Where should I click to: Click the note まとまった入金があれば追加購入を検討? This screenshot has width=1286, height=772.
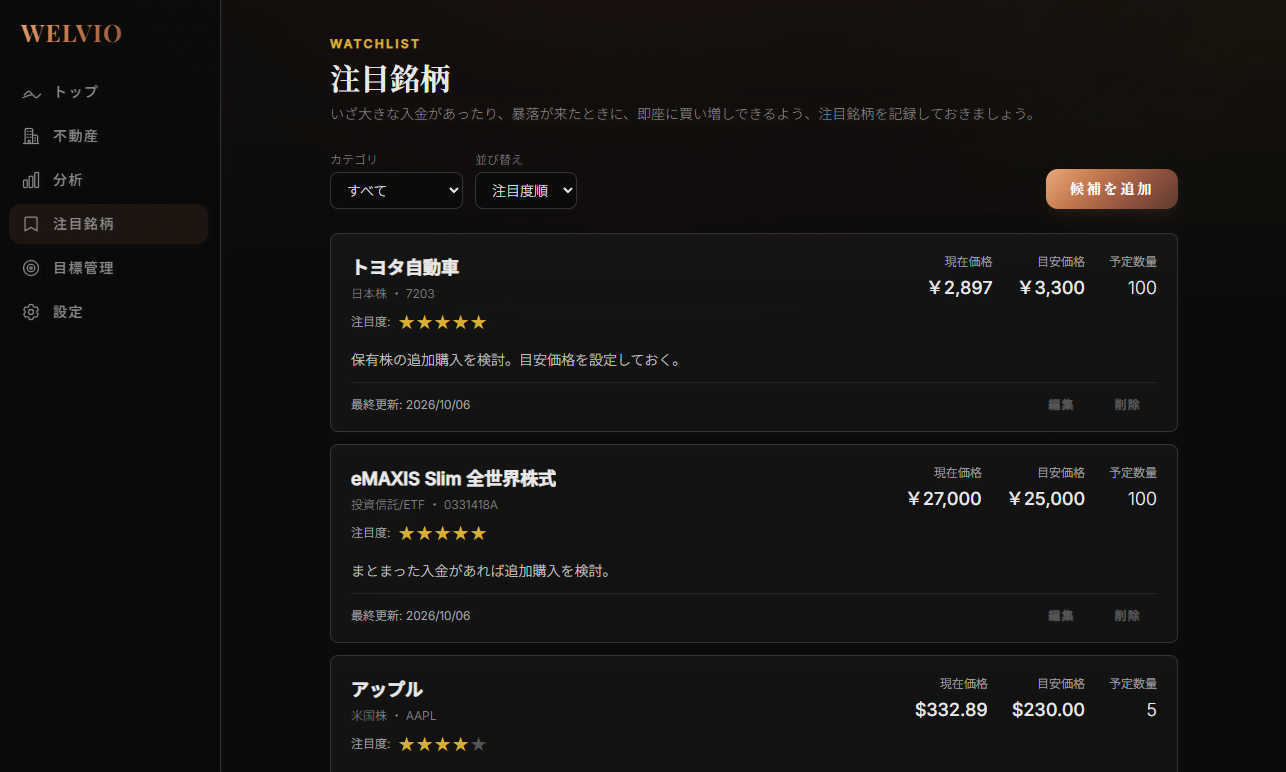point(481,572)
